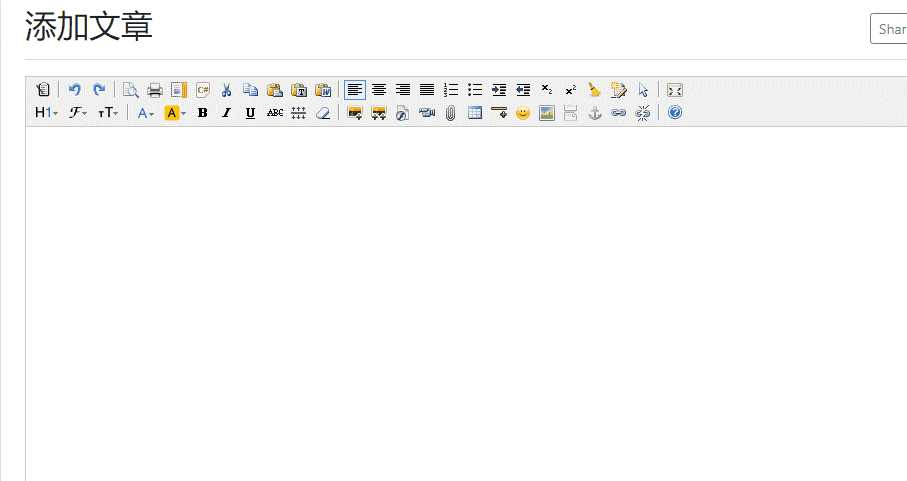
Task: Copy selection using the copy icon
Action: (x=250, y=90)
